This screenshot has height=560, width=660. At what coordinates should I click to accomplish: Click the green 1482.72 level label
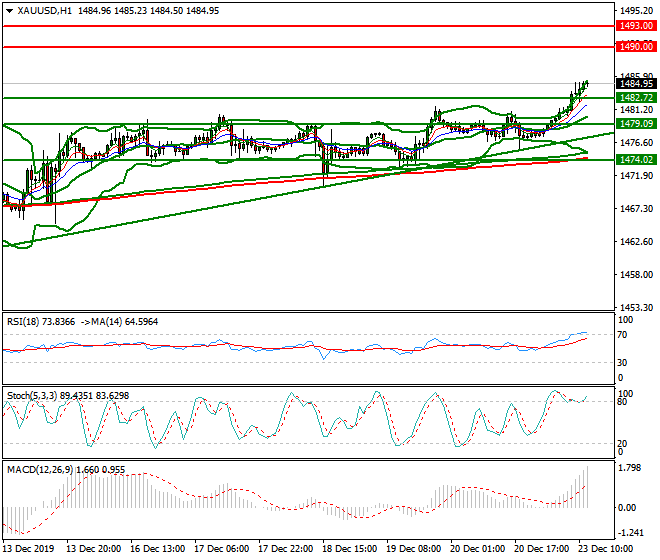pos(636,98)
